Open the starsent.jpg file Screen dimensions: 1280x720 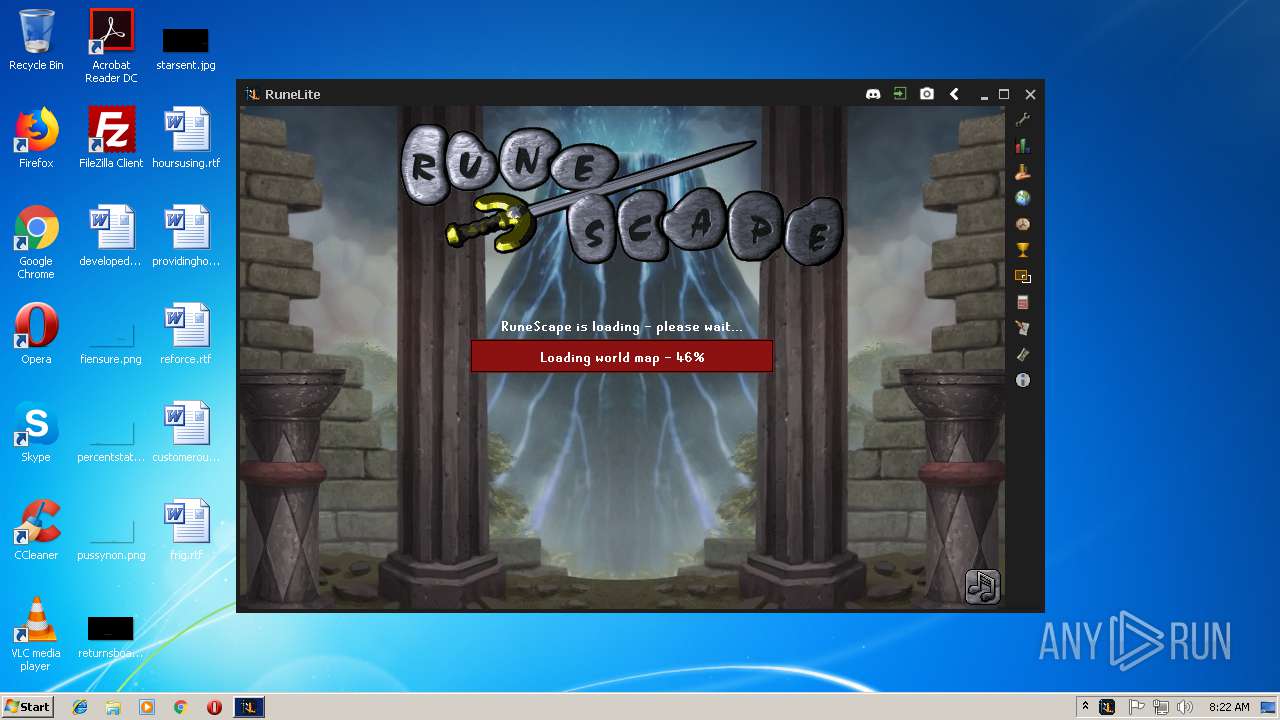(x=186, y=48)
